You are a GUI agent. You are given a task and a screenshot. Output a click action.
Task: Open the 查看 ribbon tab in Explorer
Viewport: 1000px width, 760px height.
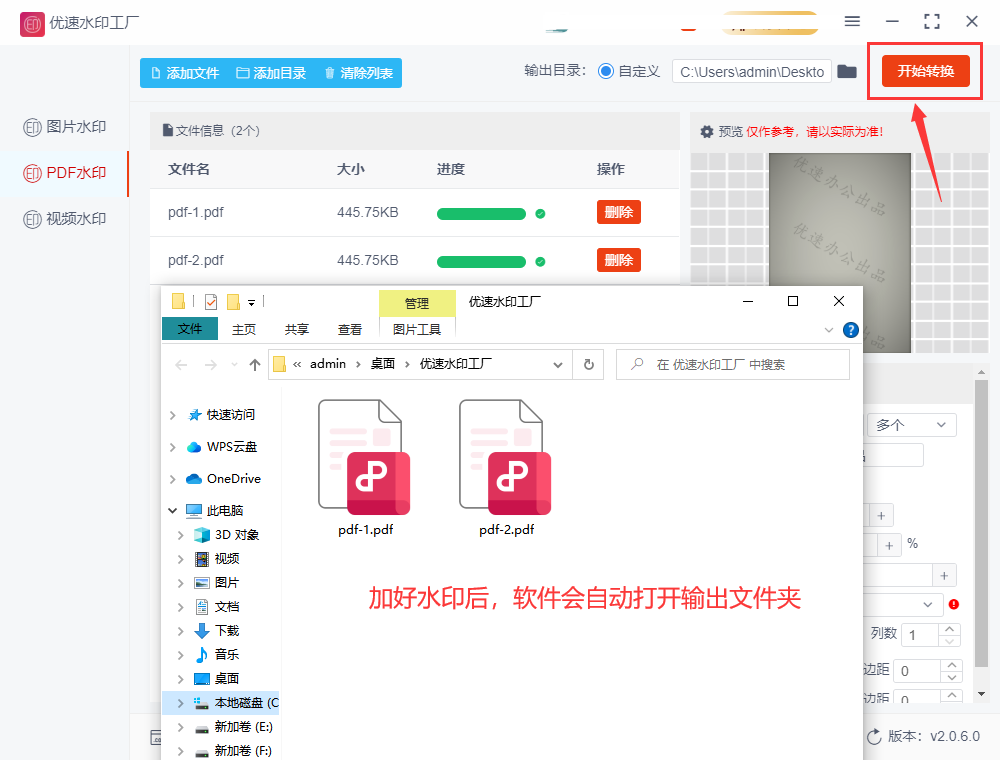349,330
